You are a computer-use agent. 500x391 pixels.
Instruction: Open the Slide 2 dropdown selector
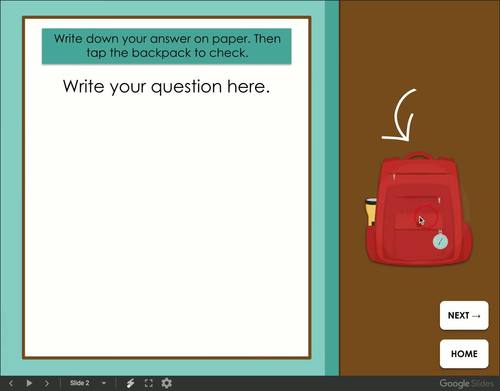(88, 383)
